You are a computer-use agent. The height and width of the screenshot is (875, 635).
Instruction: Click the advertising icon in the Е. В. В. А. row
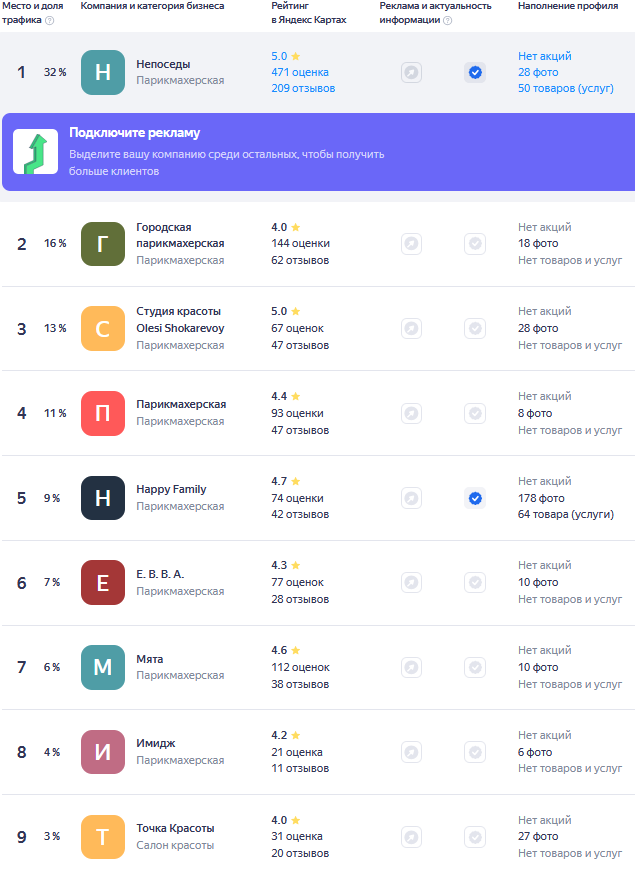coord(411,583)
